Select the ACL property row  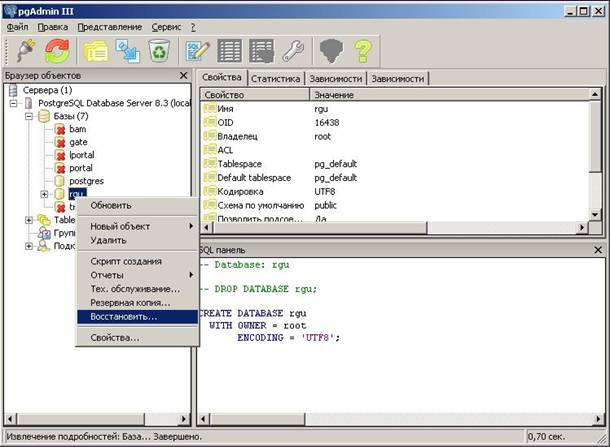[x=395, y=150]
